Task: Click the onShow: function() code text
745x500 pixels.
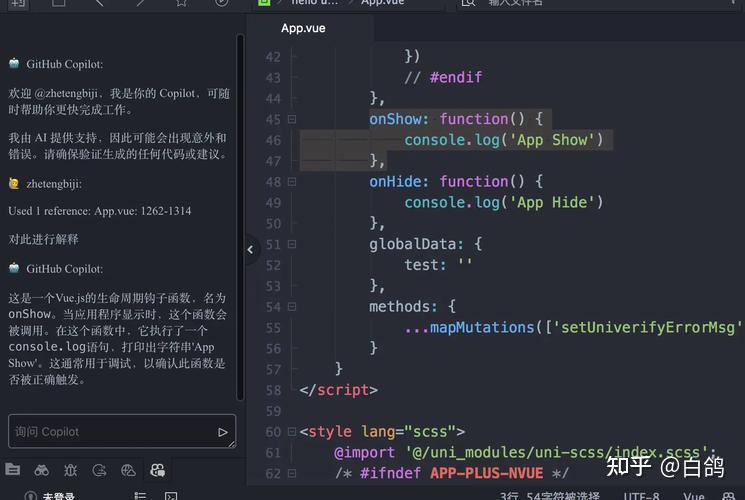Action: 456,119
